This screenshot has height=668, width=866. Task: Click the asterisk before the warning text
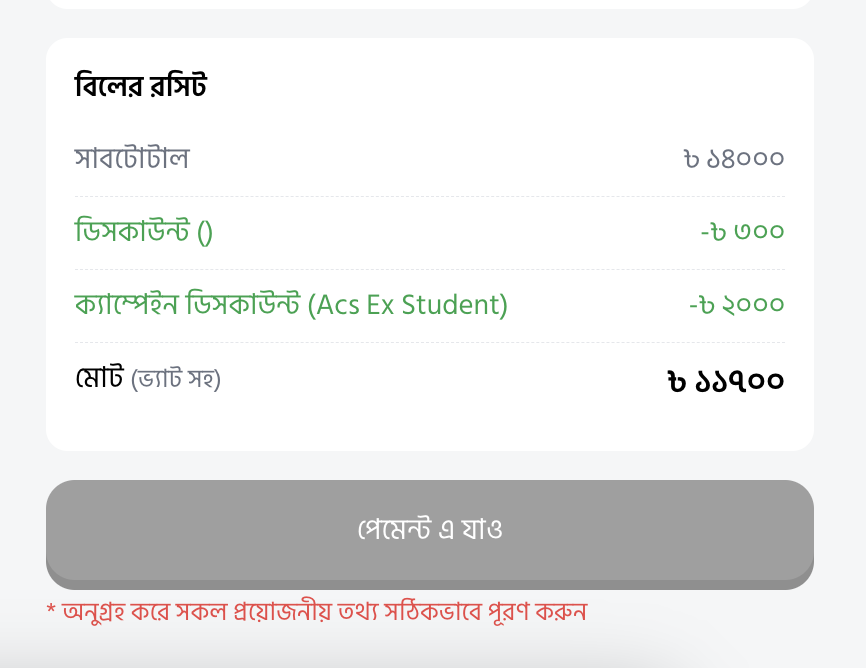pos(51,609)
